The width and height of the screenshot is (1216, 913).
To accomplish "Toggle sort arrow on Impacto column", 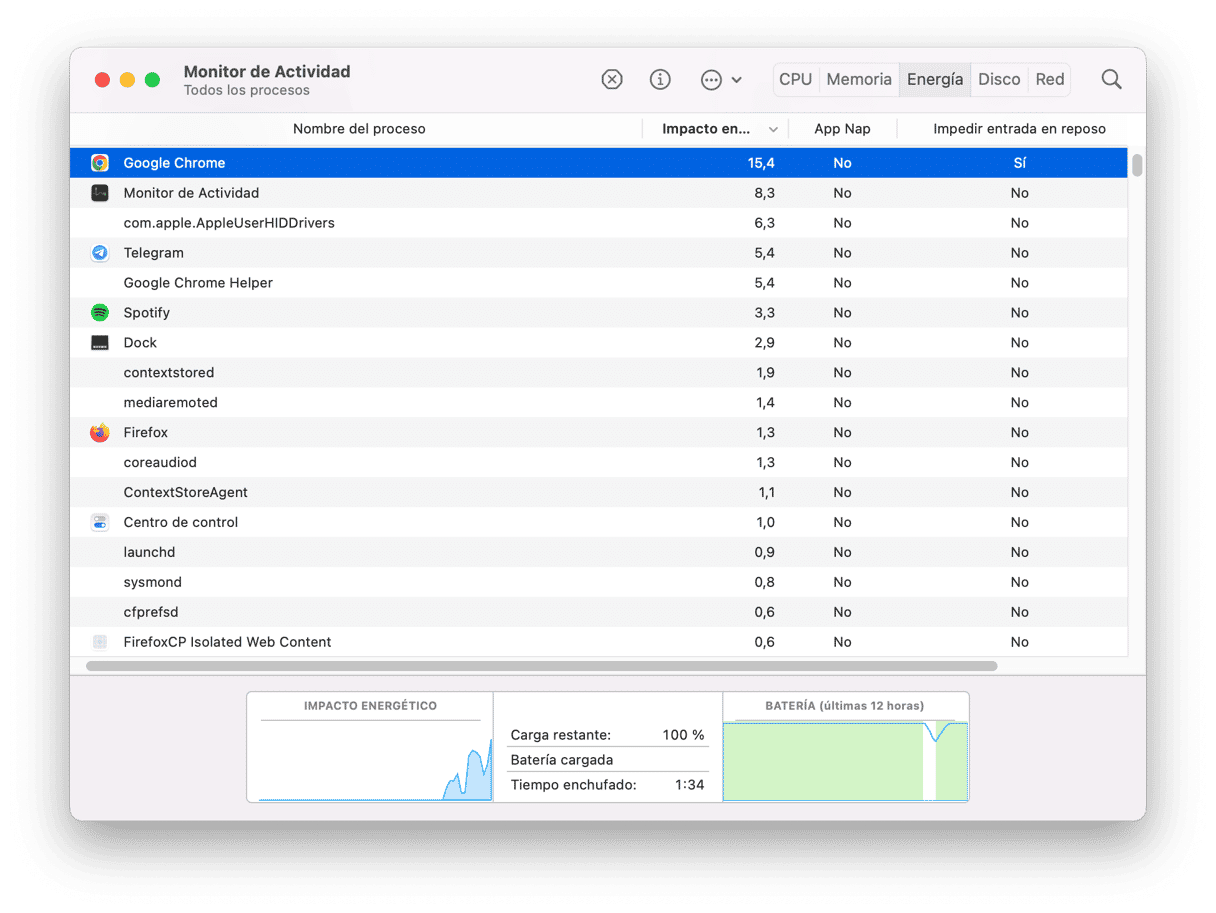I will pyautogui.click(x=773, y=130).
